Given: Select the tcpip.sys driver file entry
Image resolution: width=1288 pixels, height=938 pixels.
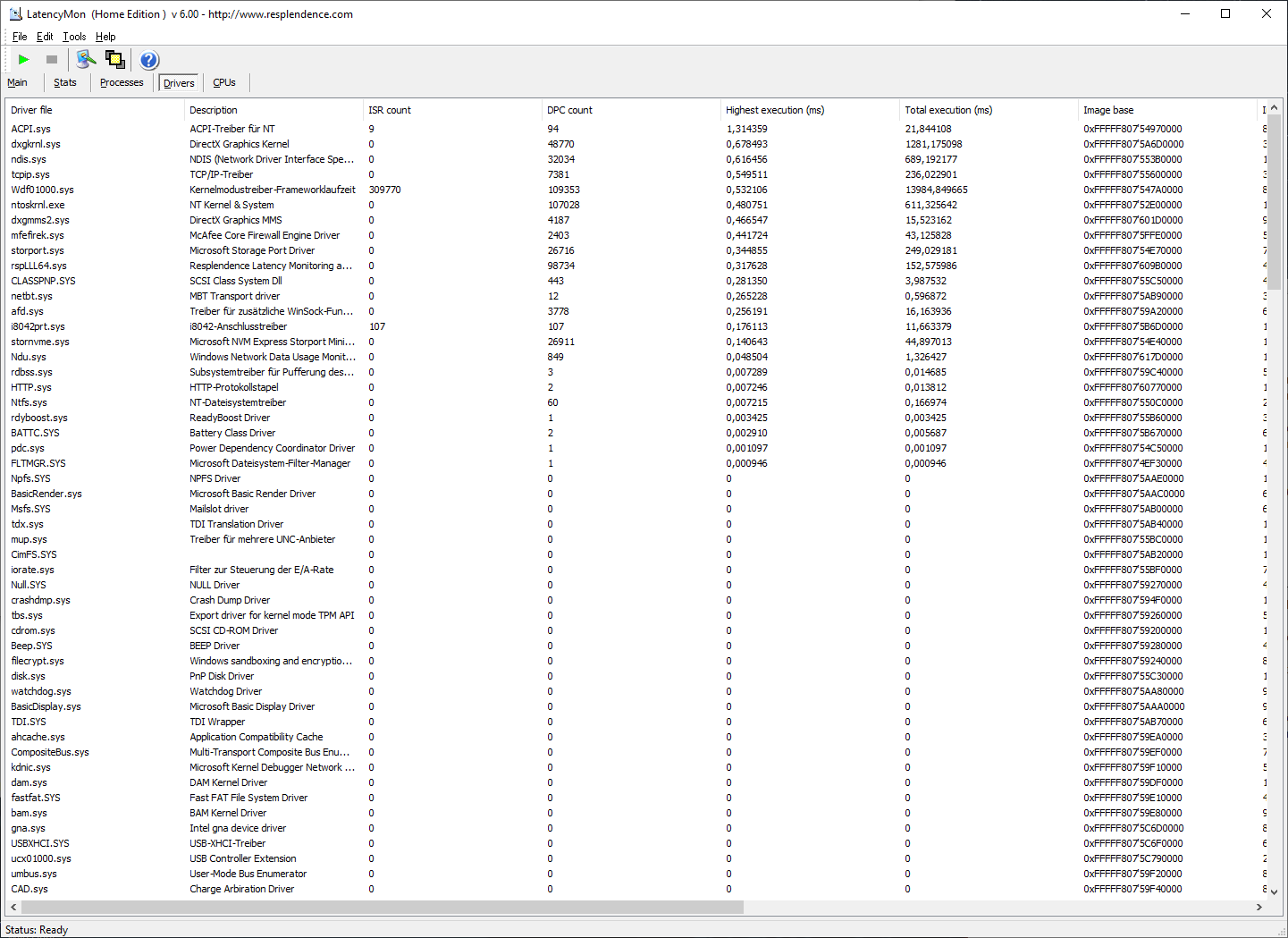Looking at the screenshot, I should (30, 174).
